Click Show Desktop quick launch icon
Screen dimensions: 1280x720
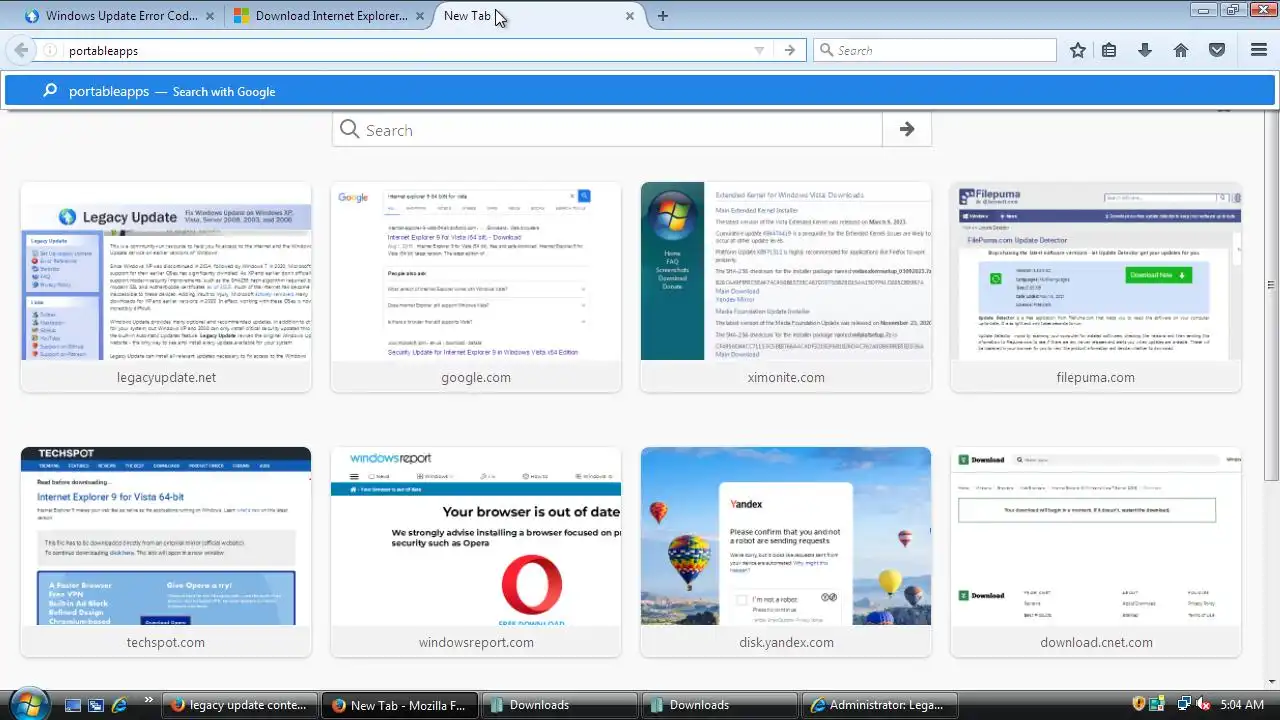[x=73, y=705]
